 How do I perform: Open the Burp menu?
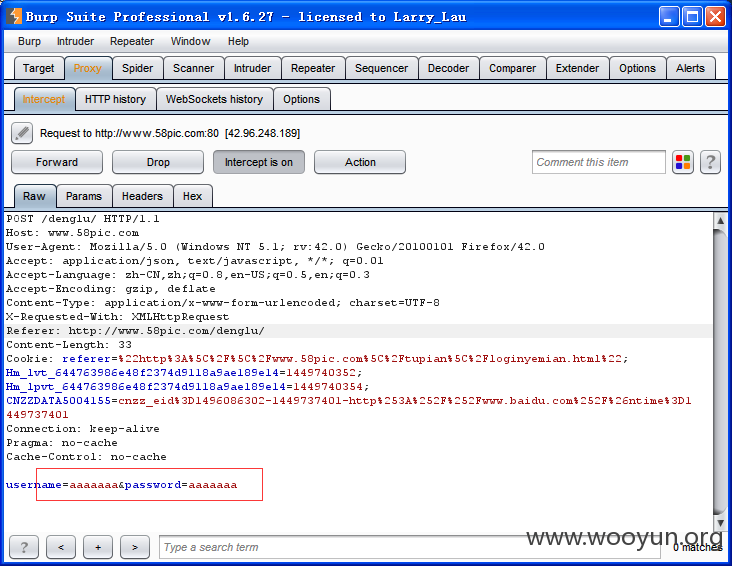[x=29, y=41]
